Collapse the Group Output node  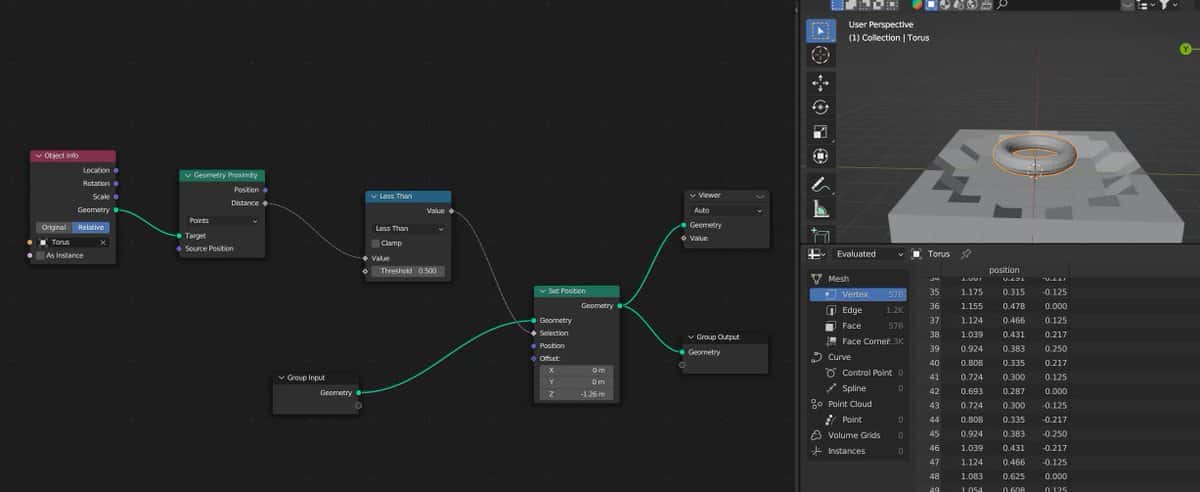pos(692,337)
